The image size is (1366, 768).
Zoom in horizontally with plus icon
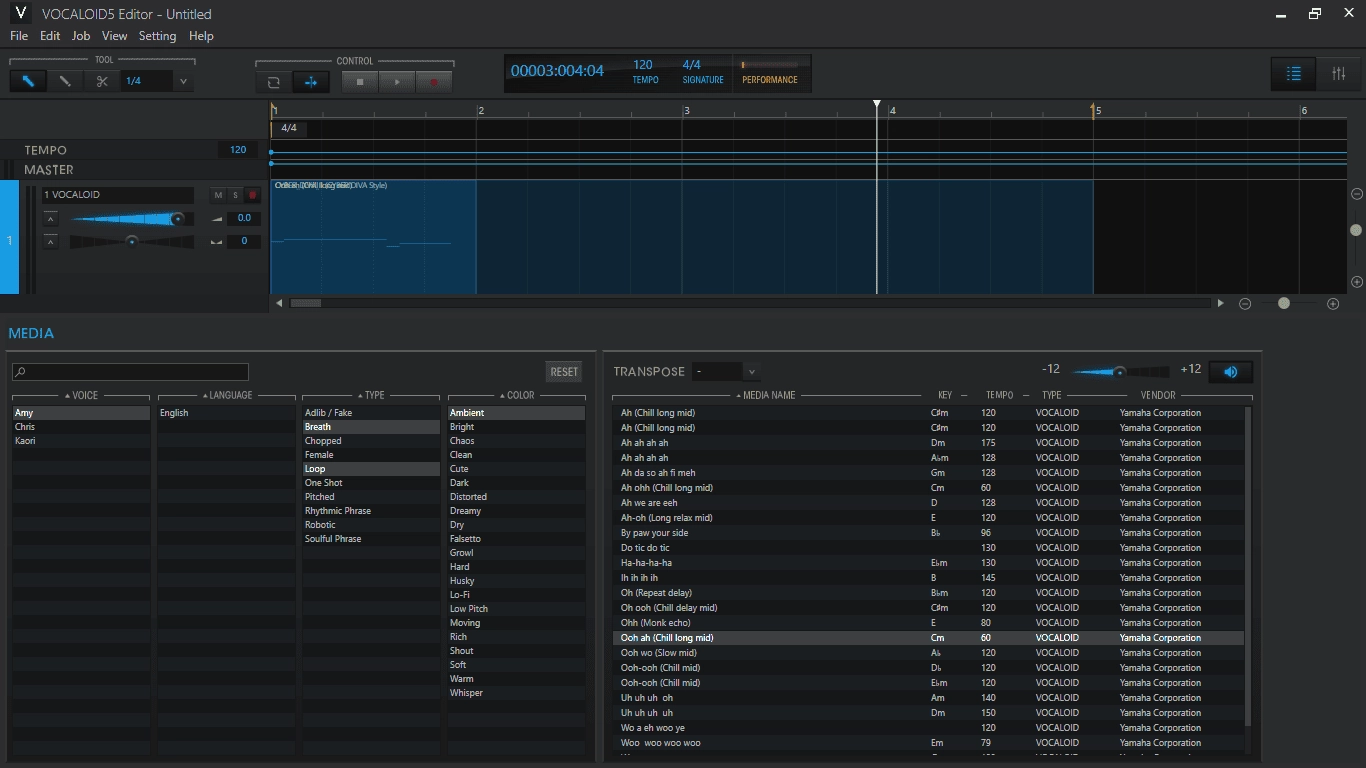click(x=1333, y=304)
